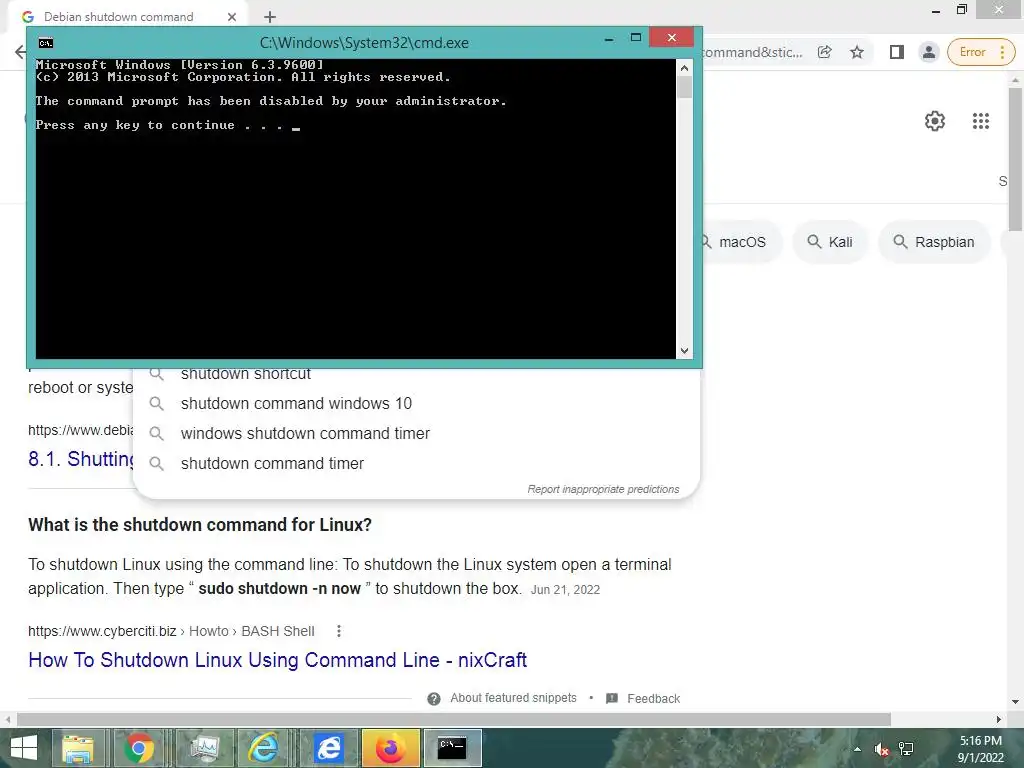Open 'How To Shutdown Linux Using Command Line - nixCraft'

278,660
